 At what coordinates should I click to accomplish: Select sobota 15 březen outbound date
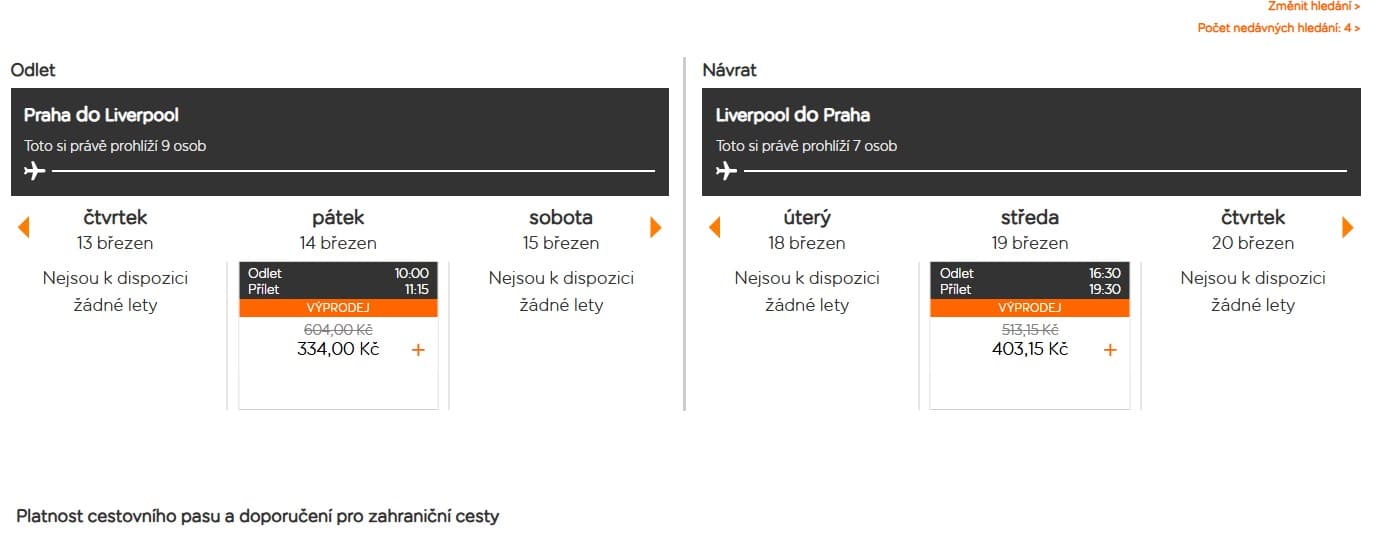click(x=560, y=229)
